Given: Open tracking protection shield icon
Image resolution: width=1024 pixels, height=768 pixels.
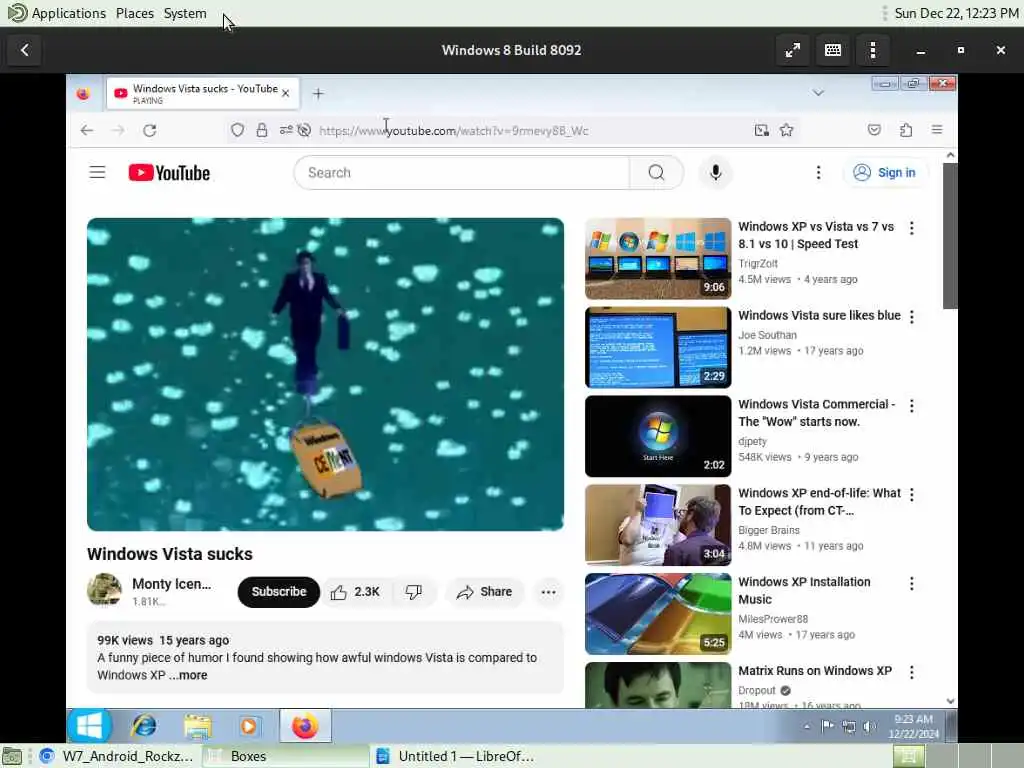Looking at the screenshot, I should 238,131.
